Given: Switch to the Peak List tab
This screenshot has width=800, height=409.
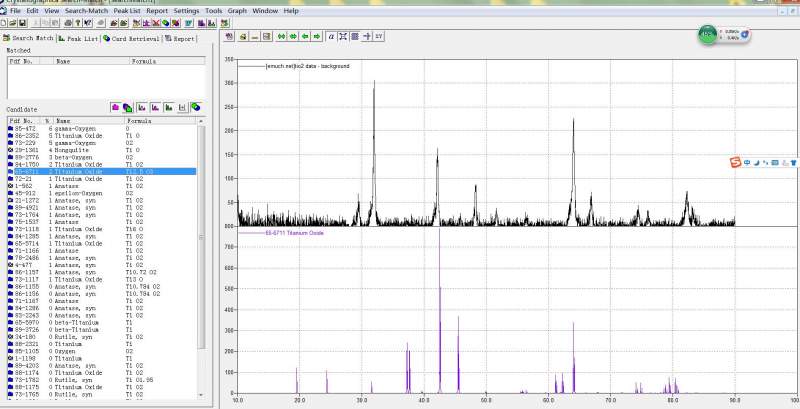Looking at the screenshot, I should point(78,38).
